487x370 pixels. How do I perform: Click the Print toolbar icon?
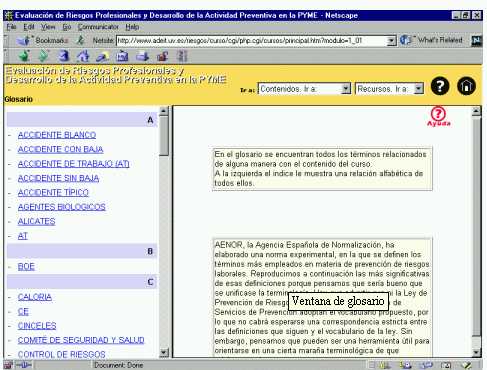click(x=142, y=56)
